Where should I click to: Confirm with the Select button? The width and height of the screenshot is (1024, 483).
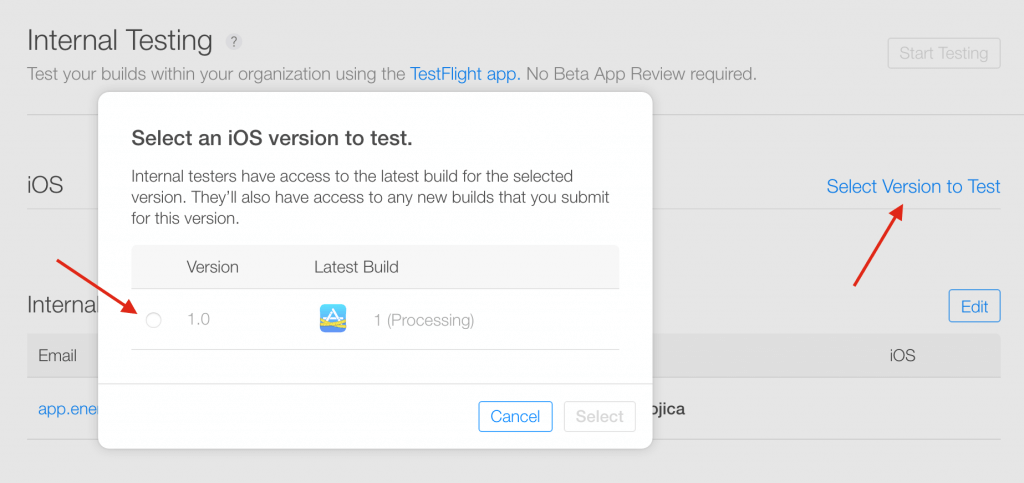[x=599, y=416]
